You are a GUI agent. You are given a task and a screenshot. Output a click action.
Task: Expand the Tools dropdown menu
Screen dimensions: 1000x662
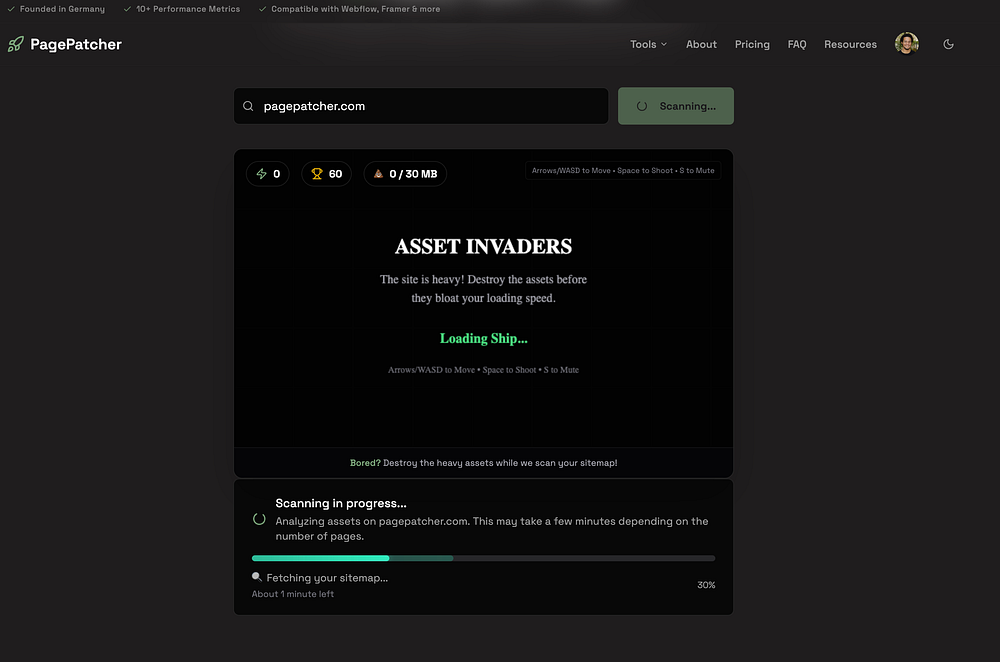[649, 44]
